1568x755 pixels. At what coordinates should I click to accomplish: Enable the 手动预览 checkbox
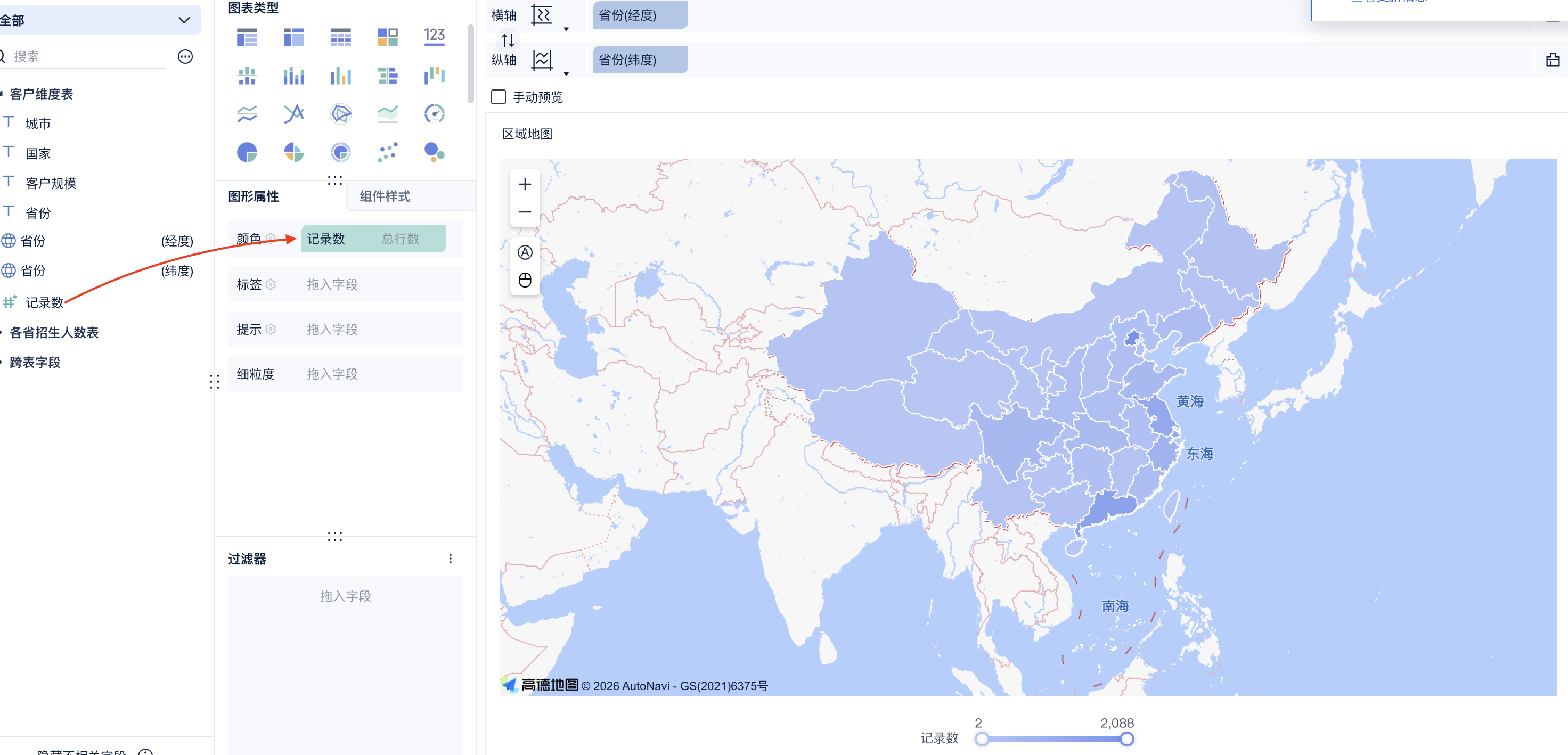coord(499,97)
